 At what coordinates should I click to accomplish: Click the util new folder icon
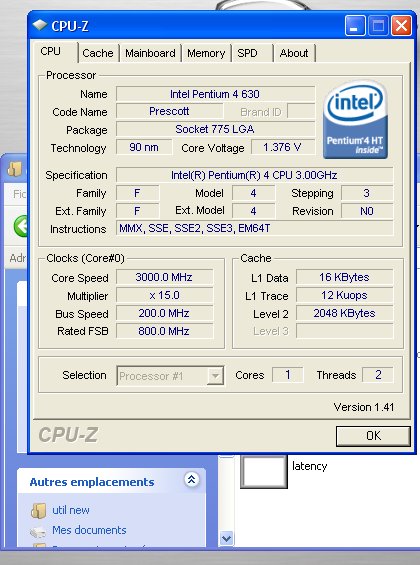point(38,511)
